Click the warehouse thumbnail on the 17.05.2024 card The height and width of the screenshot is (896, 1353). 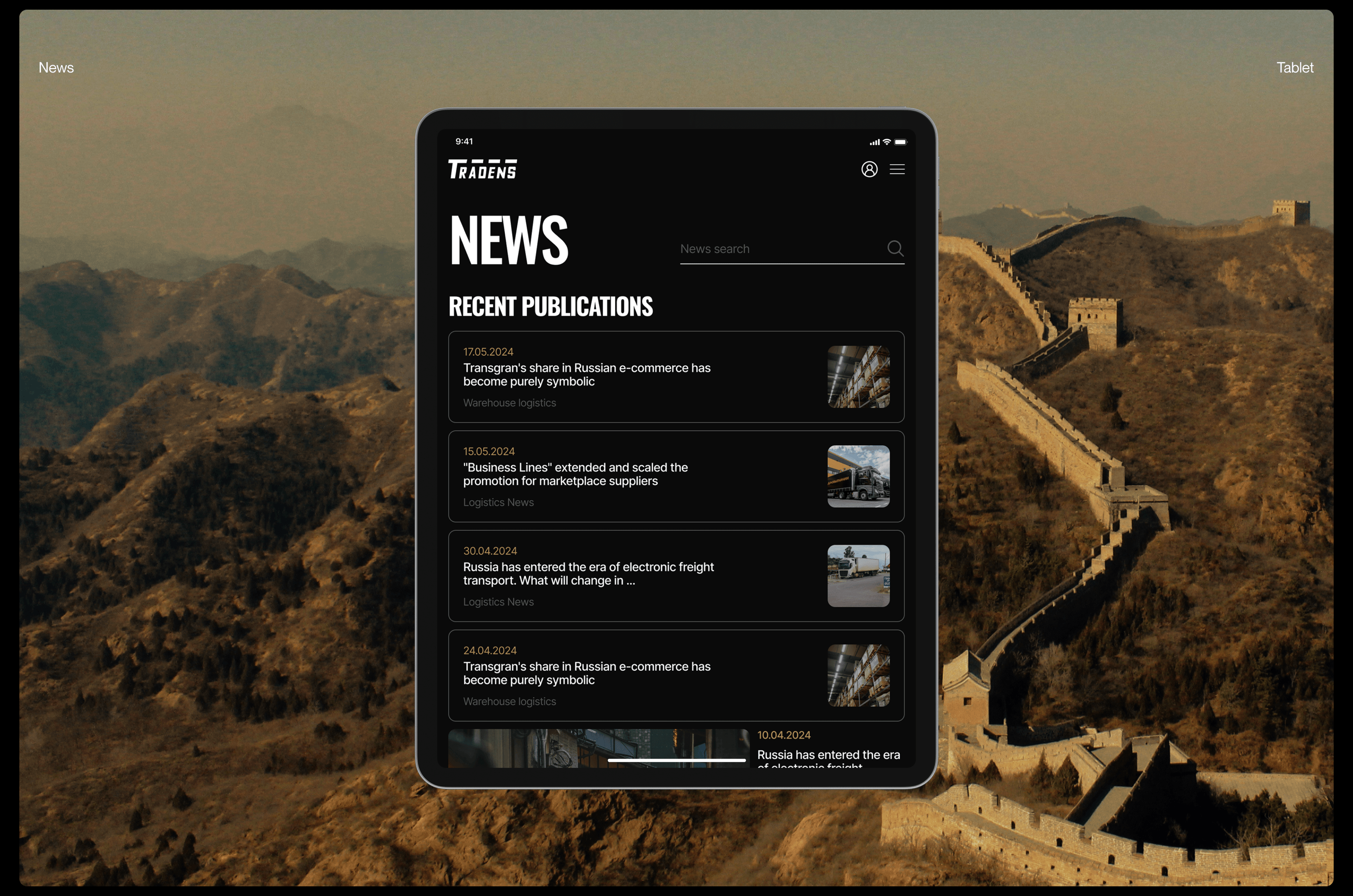pyautogui.click(x=858, y=376)
